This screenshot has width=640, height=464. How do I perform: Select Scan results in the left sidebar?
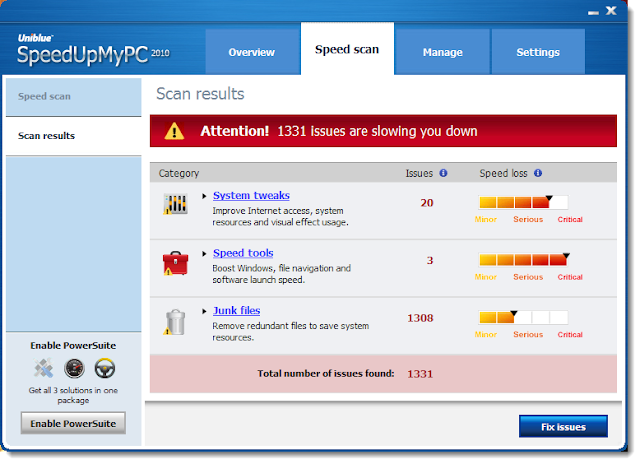pos(73,136)
